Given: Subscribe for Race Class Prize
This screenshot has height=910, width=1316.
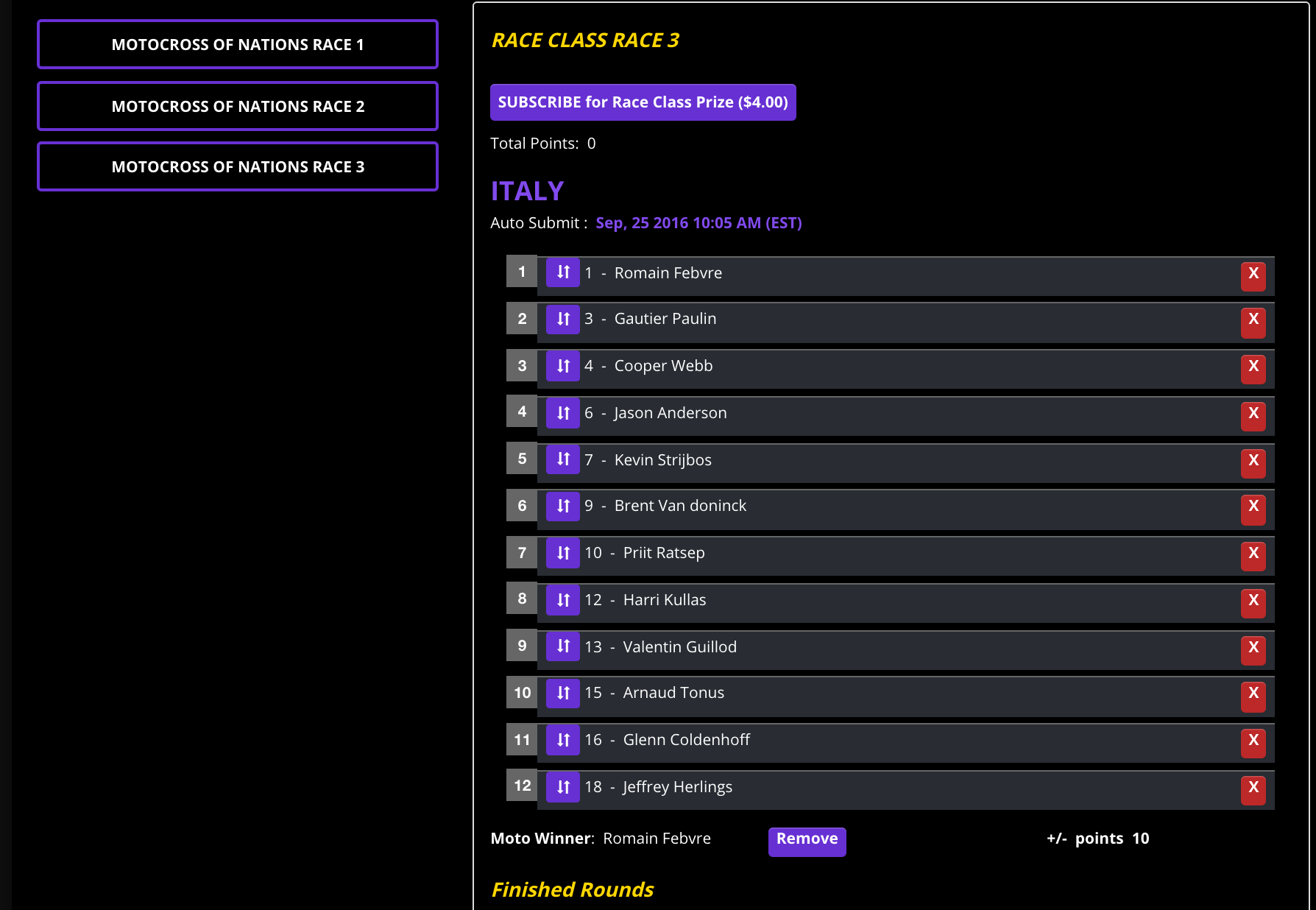Looking at the screenshot, I should coord(643,102).
